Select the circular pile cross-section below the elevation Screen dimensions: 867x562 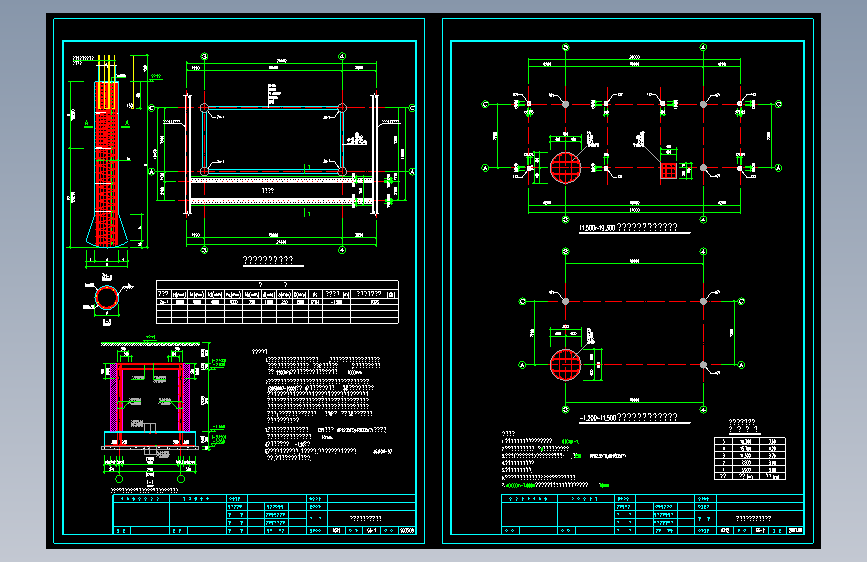[107, 298]
